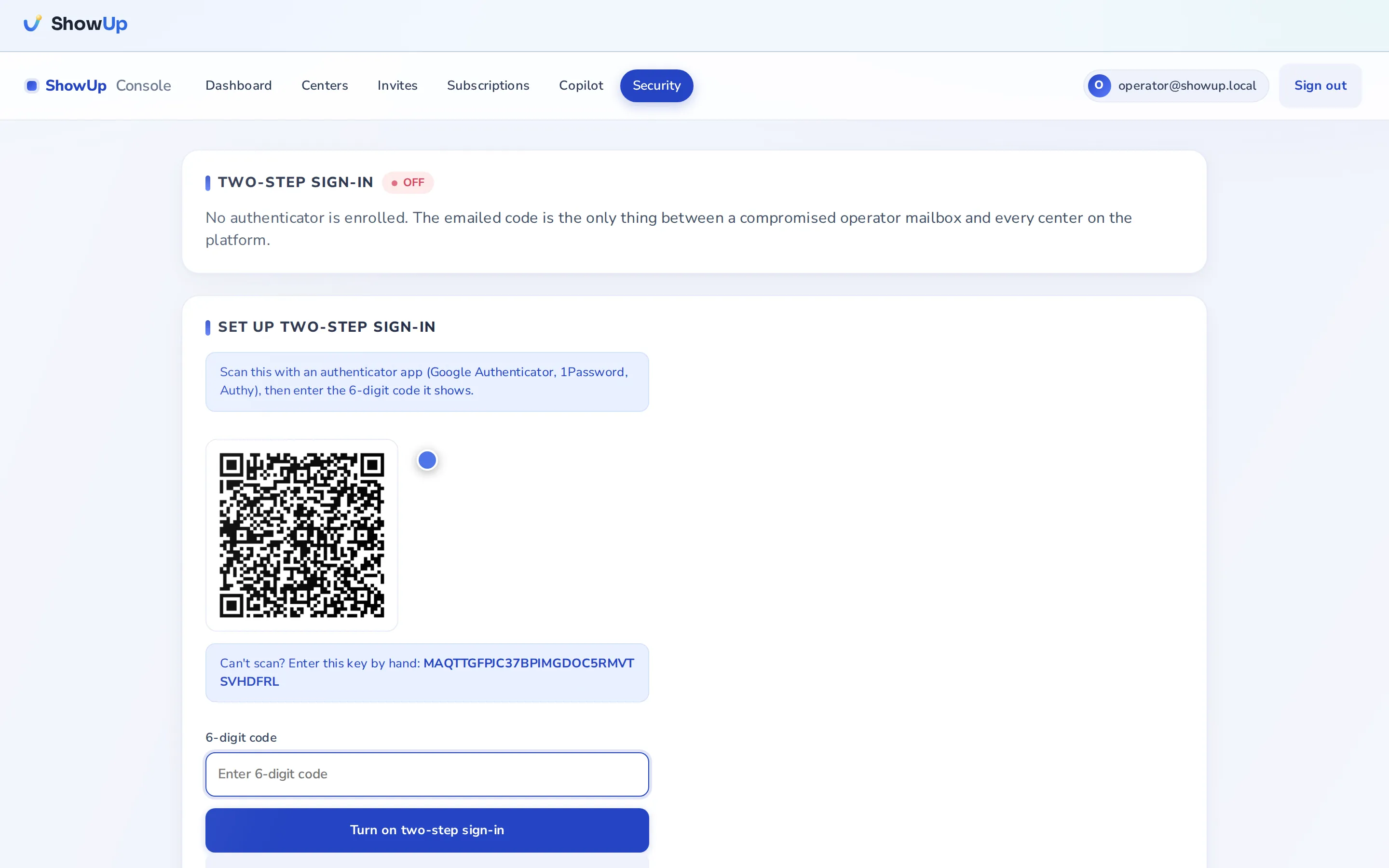Select the Copilot tab

[x=581, y=85]
